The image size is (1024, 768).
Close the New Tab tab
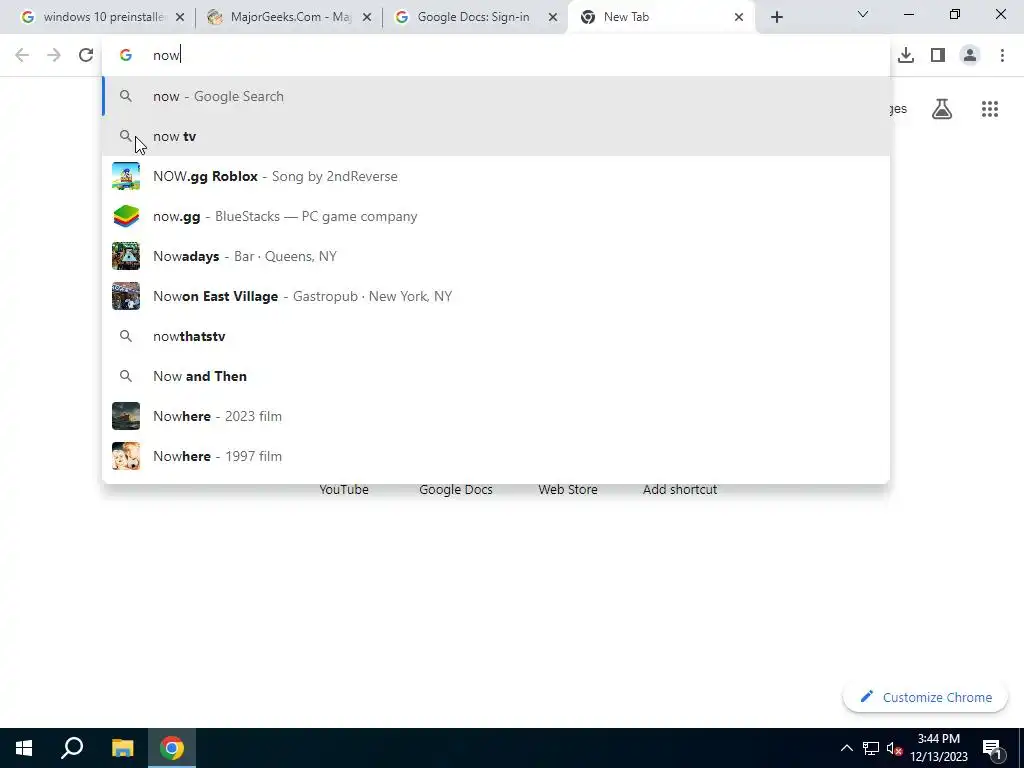[x=739, y=17]
